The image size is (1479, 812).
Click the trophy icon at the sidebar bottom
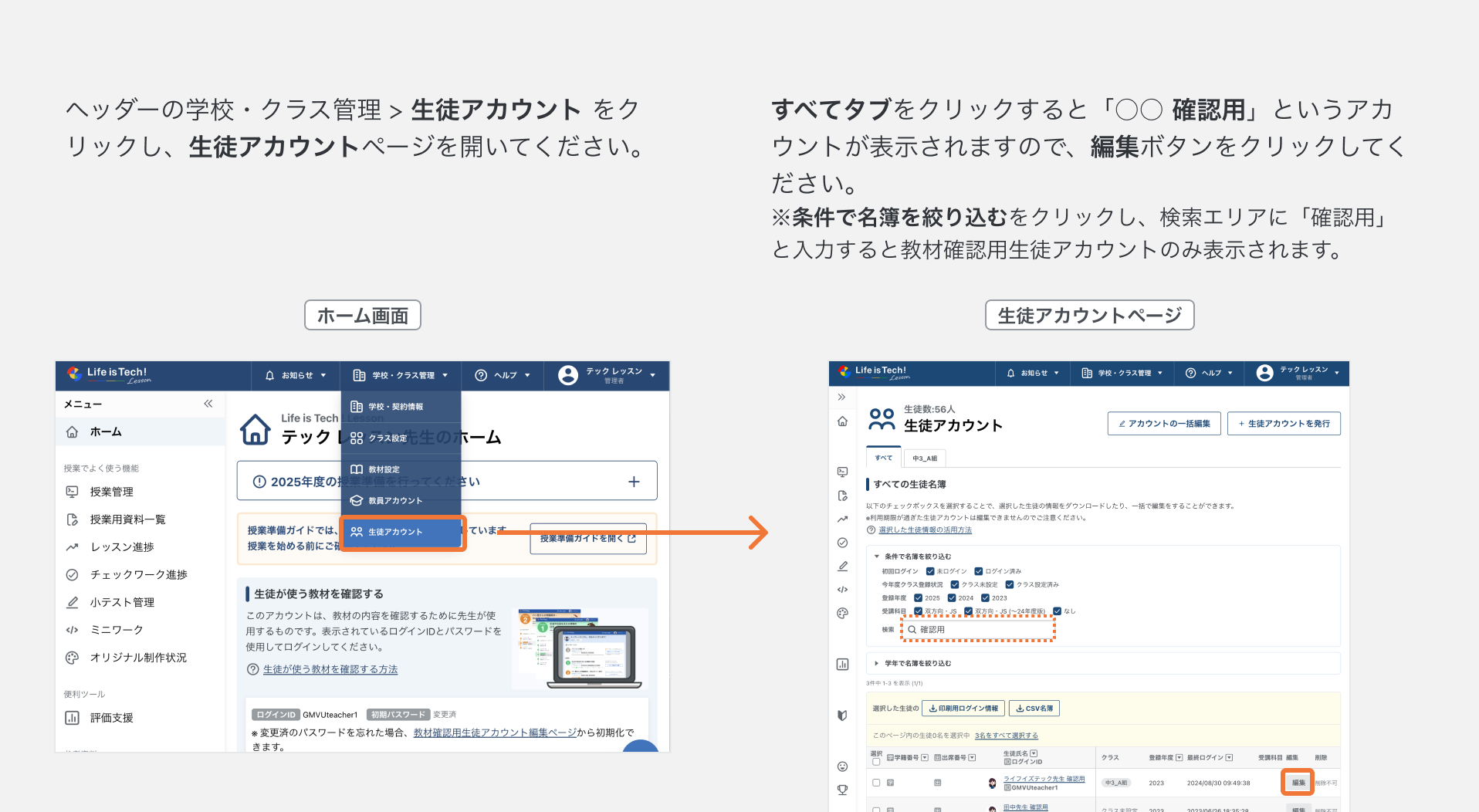point(843,789)
